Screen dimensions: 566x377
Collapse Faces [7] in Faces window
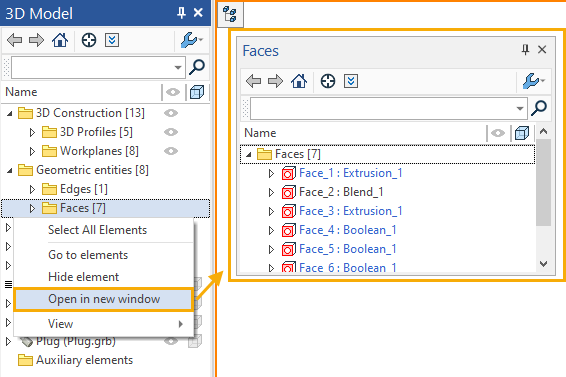tap(249, 155)
